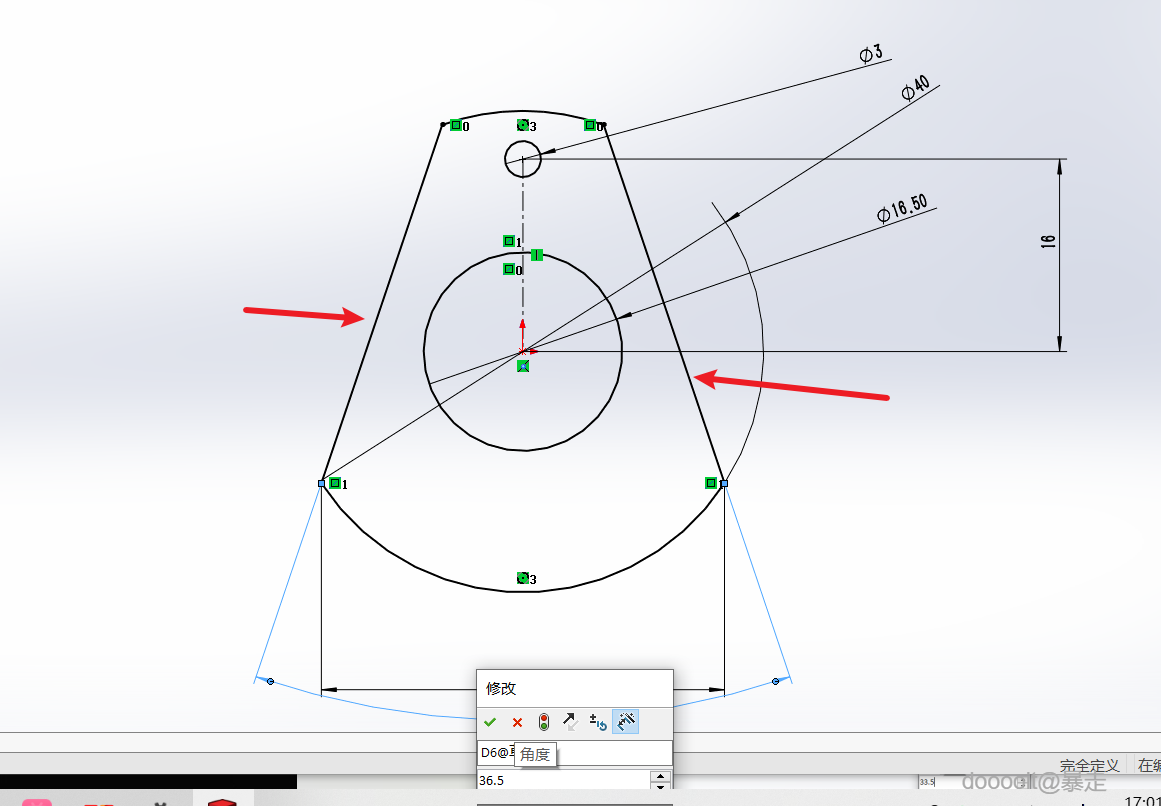1161x806 pixels.
Task: Click the right blue angle dimension handle
Action: pyautogui.click(x=775, y=681)
